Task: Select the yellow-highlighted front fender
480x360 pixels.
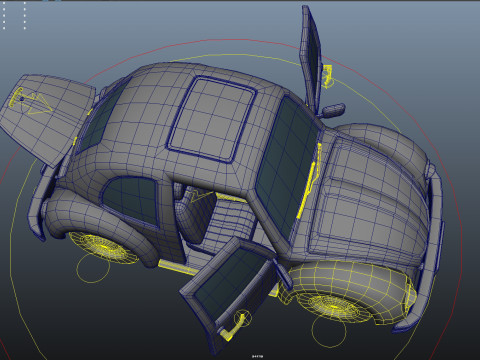Action: (x=347, y=293)
